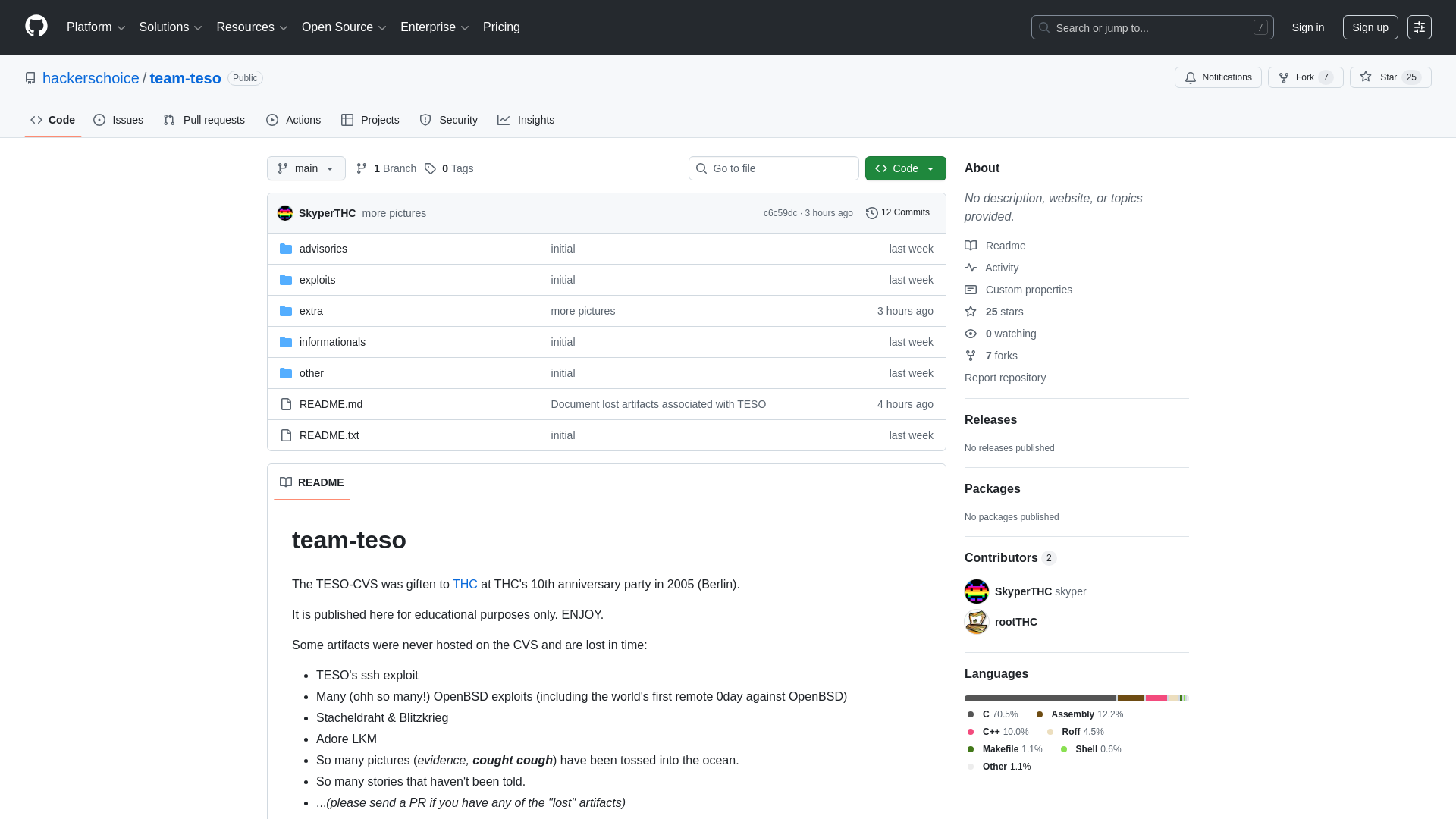Click the Pricing menu item
Viewport: 1456px width, 819px height.
tap(501, 27)
